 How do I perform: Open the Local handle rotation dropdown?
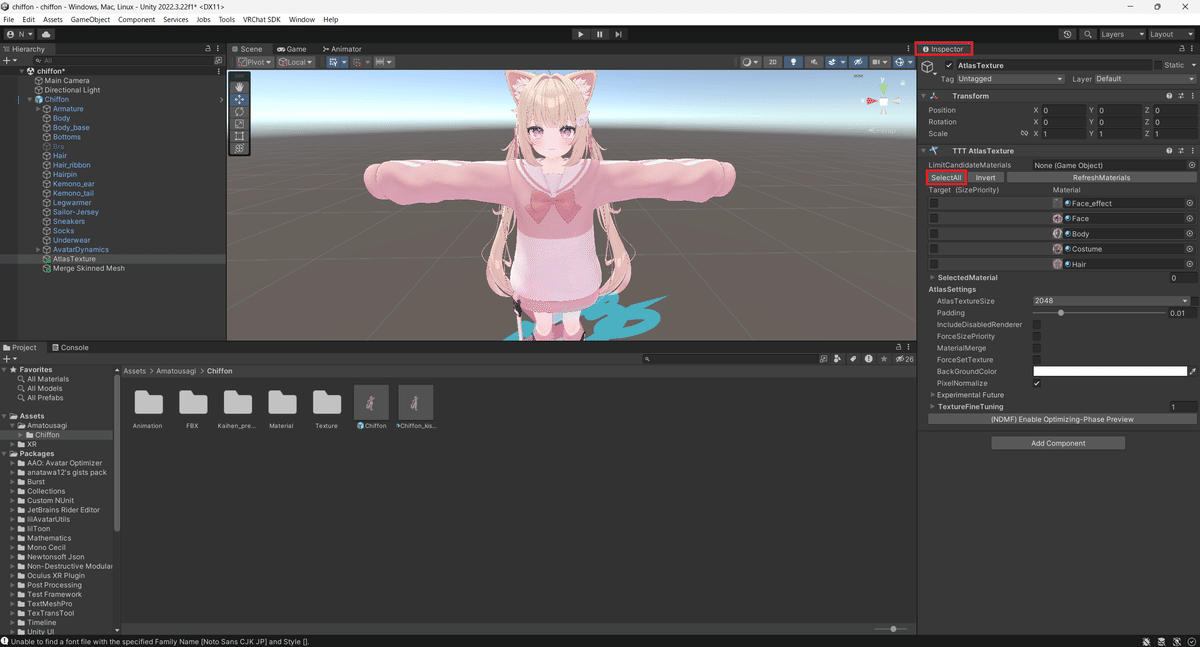pos(296,62)
